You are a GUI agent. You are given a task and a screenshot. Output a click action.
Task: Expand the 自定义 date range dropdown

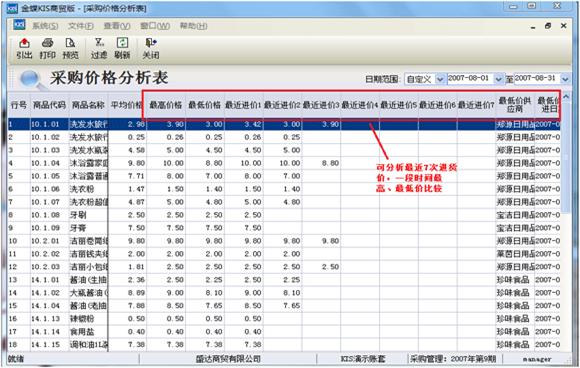click(x=440, y=79)
